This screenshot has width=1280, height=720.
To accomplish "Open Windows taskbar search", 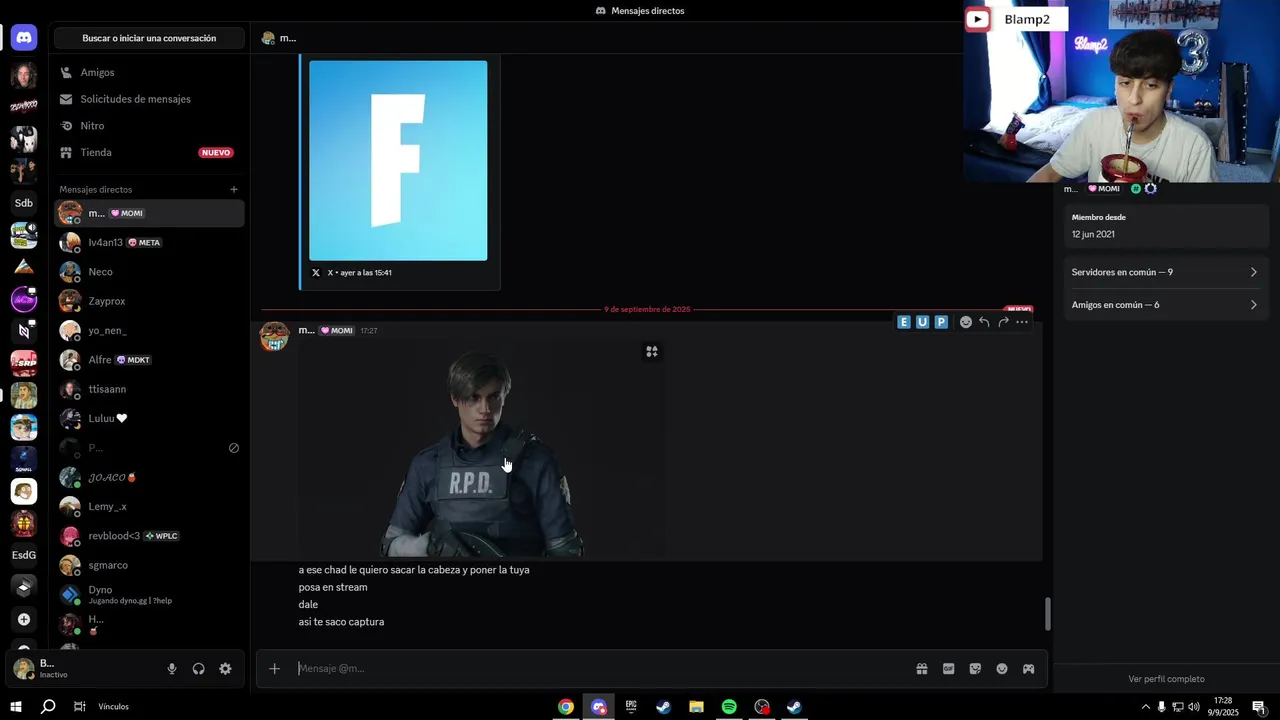I will [x=48, y=706].
